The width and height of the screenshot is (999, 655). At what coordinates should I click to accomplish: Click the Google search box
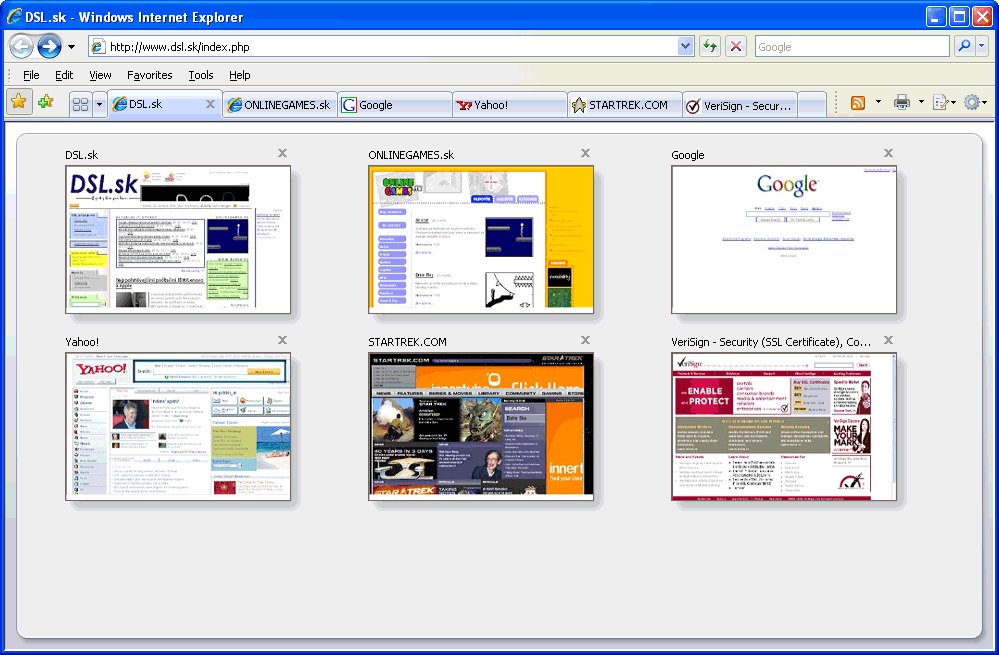pyautogui.click(x=852, y=47)
